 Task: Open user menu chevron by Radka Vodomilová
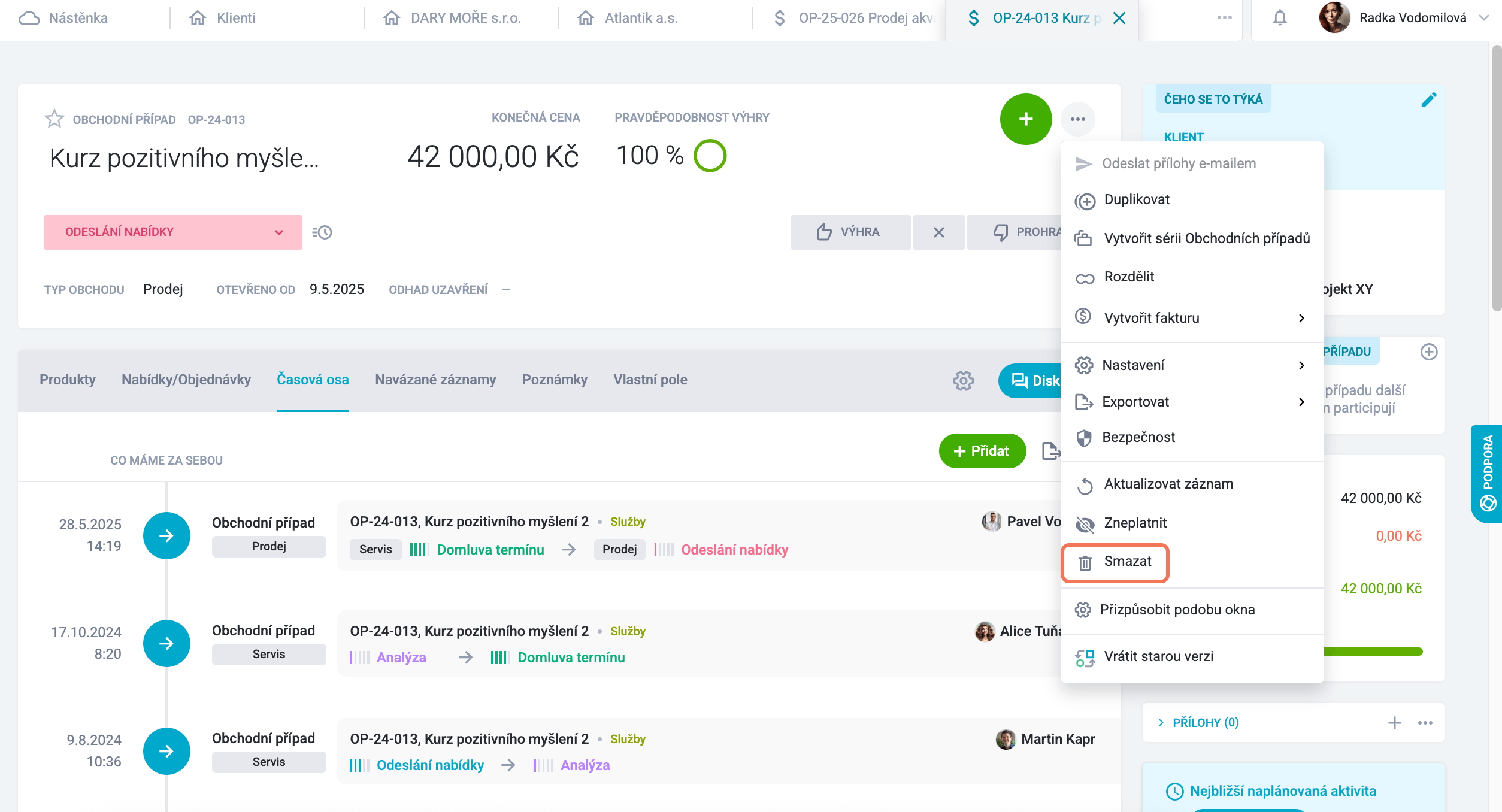[x=1483, y=18]
